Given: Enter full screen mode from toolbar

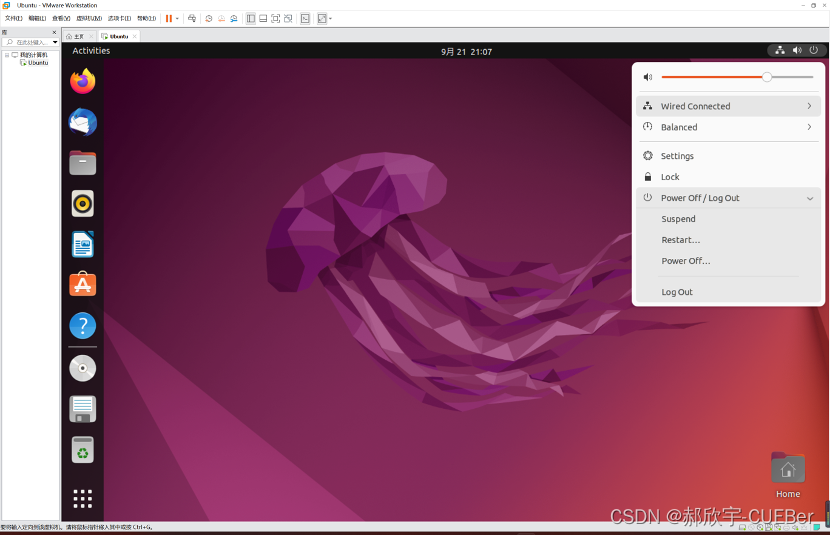Looking at the screenshot, I should click(276, 19).
